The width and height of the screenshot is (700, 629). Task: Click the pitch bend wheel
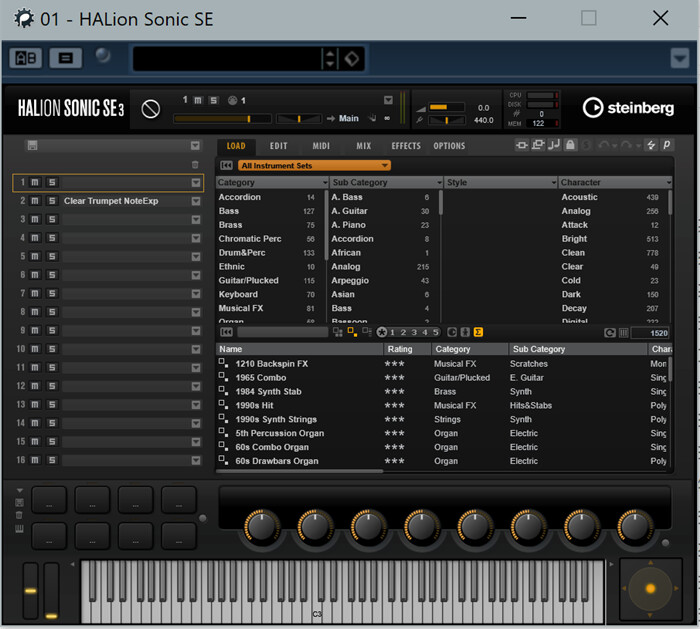point(31,591)
